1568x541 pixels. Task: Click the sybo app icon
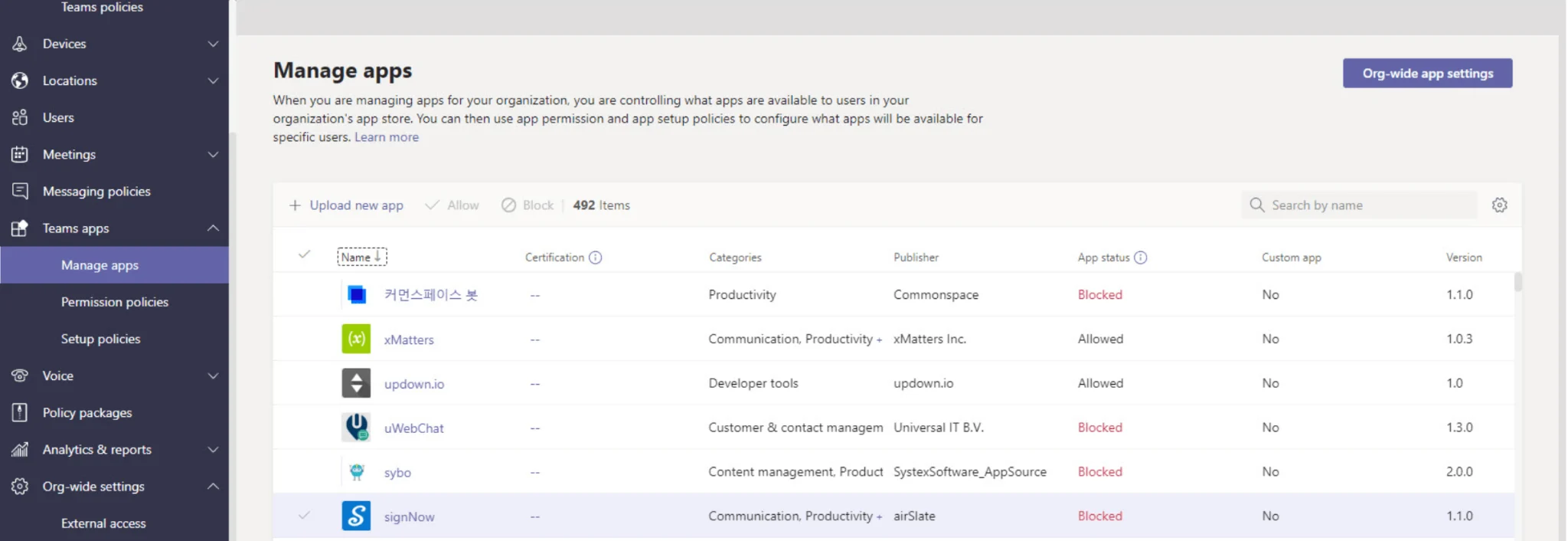(x=356, y=471)
